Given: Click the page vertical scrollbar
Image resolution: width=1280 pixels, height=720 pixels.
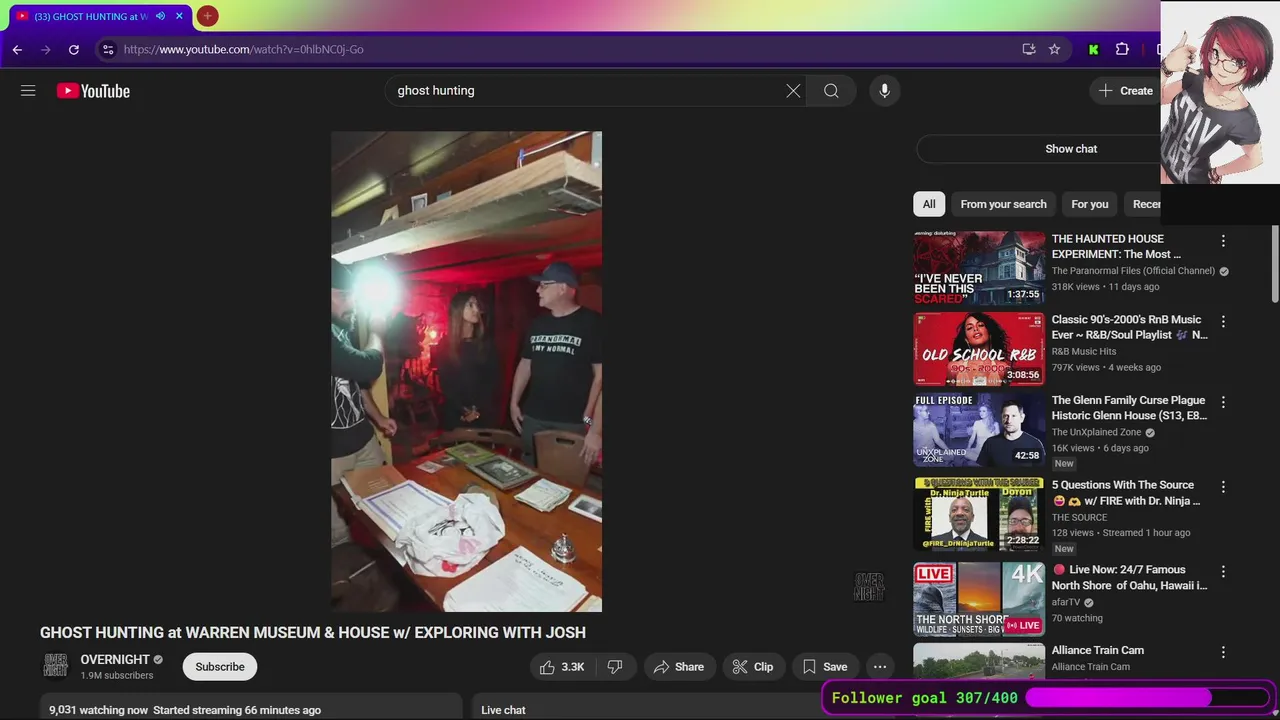Looking at the screenshot, I should coord(1275,265).
